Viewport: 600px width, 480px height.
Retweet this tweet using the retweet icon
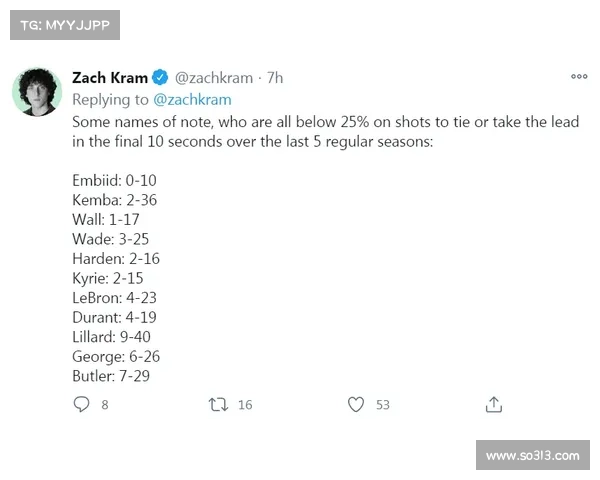click(216, 405)
